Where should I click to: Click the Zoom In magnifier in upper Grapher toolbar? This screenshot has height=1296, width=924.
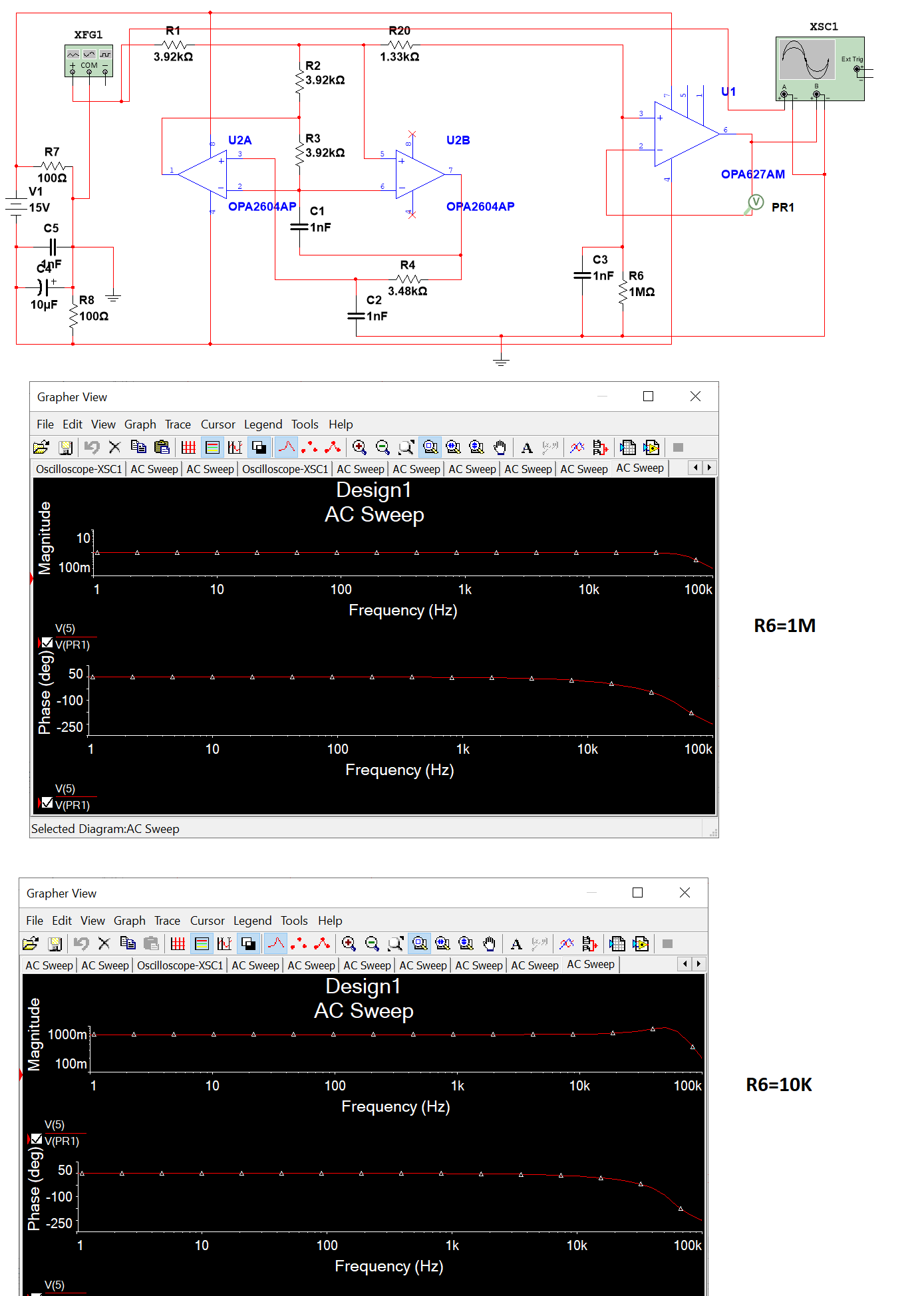click(359, 448)
